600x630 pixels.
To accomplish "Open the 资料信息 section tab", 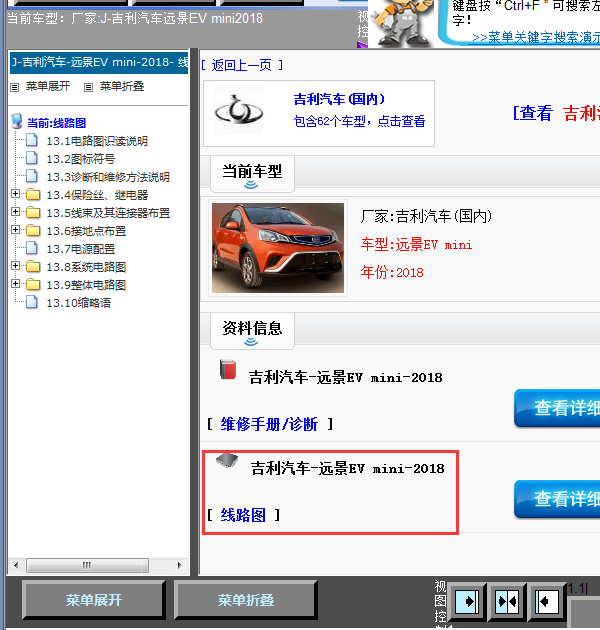I will pyautogui.click(x=252, y=331).
